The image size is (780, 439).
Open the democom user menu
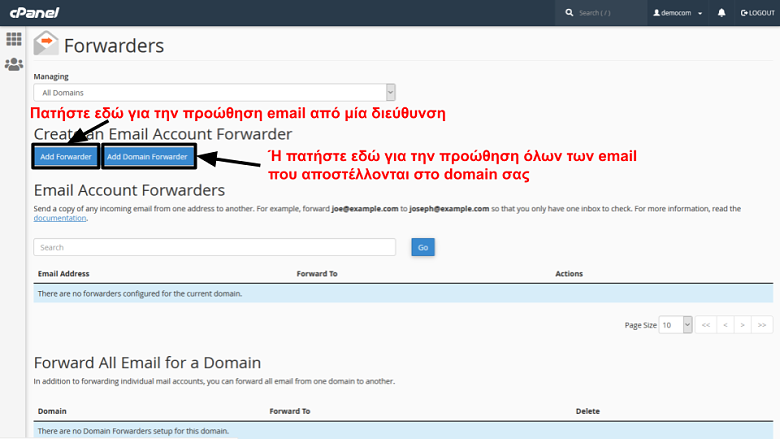point(678,13)
